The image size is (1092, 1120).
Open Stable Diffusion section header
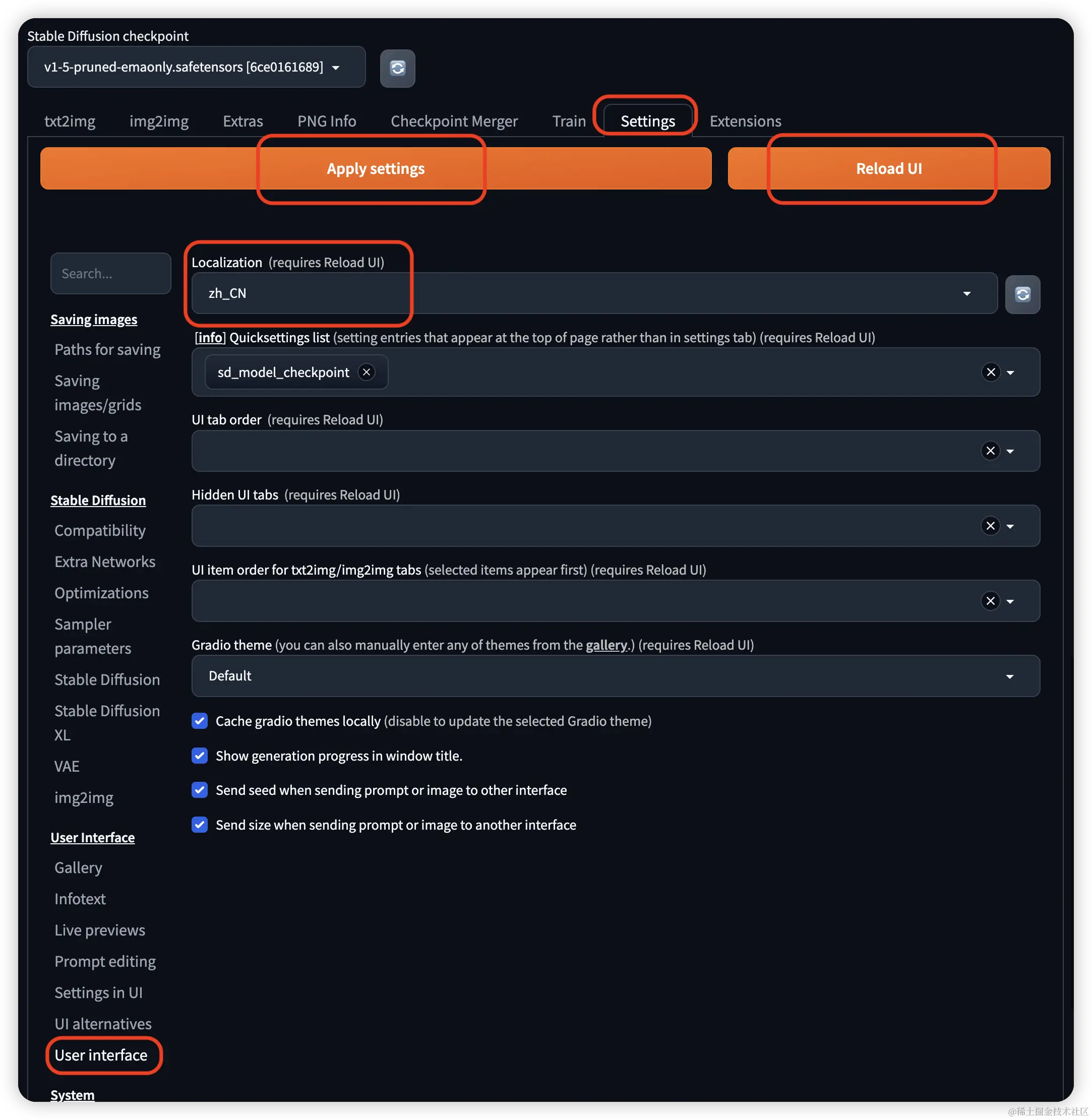coord(98,500)
